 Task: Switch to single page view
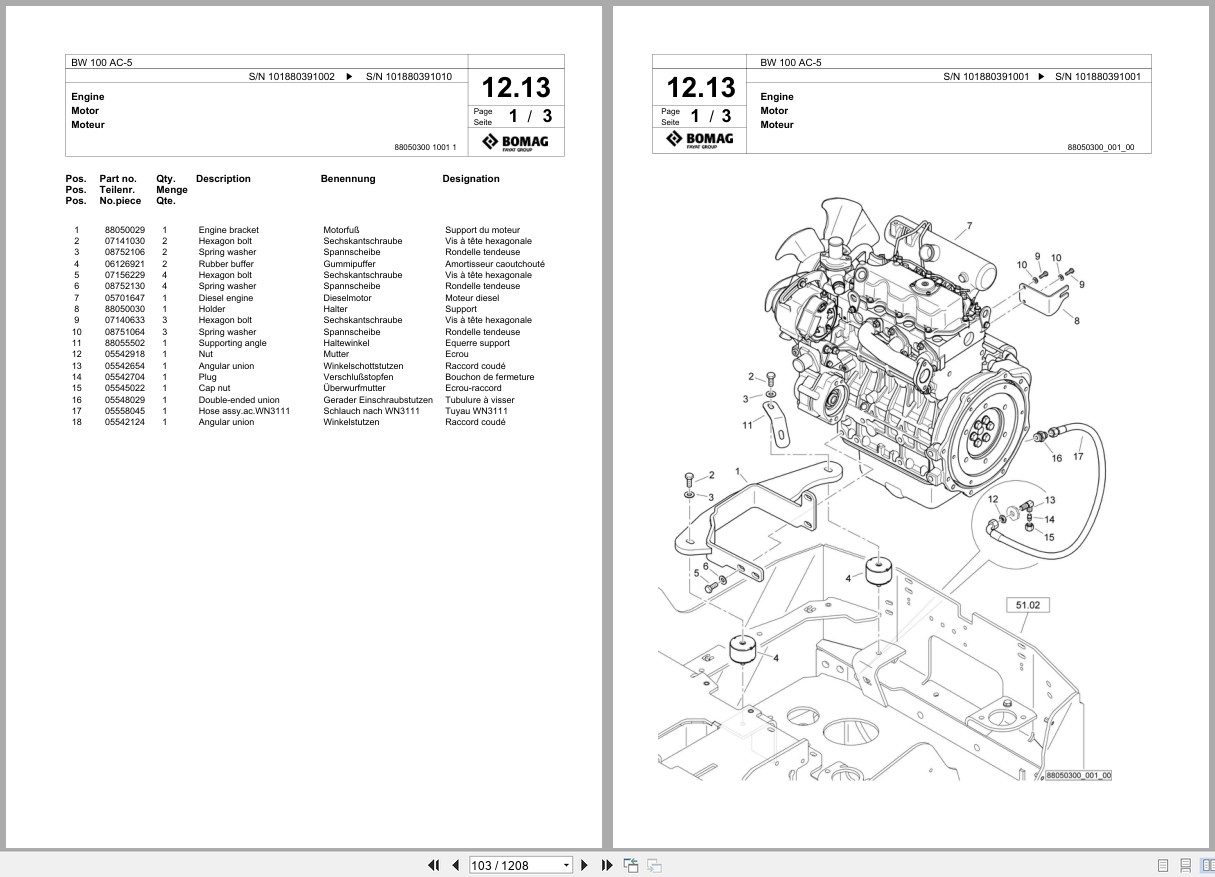coord(1163,865)
